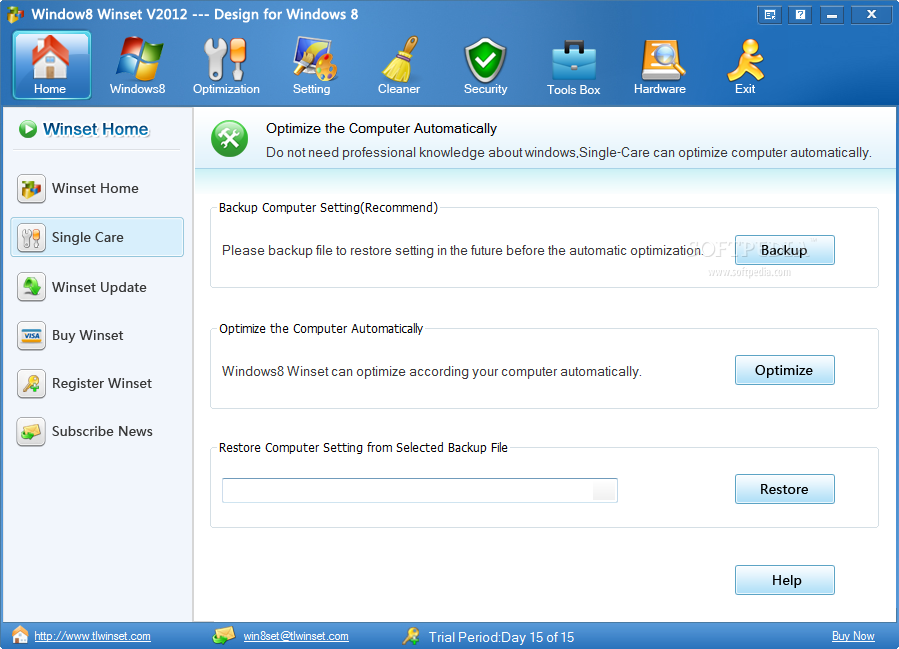899x649 pixels.
Task: Click the title bar menu options icon
Action: coord(769,15)
